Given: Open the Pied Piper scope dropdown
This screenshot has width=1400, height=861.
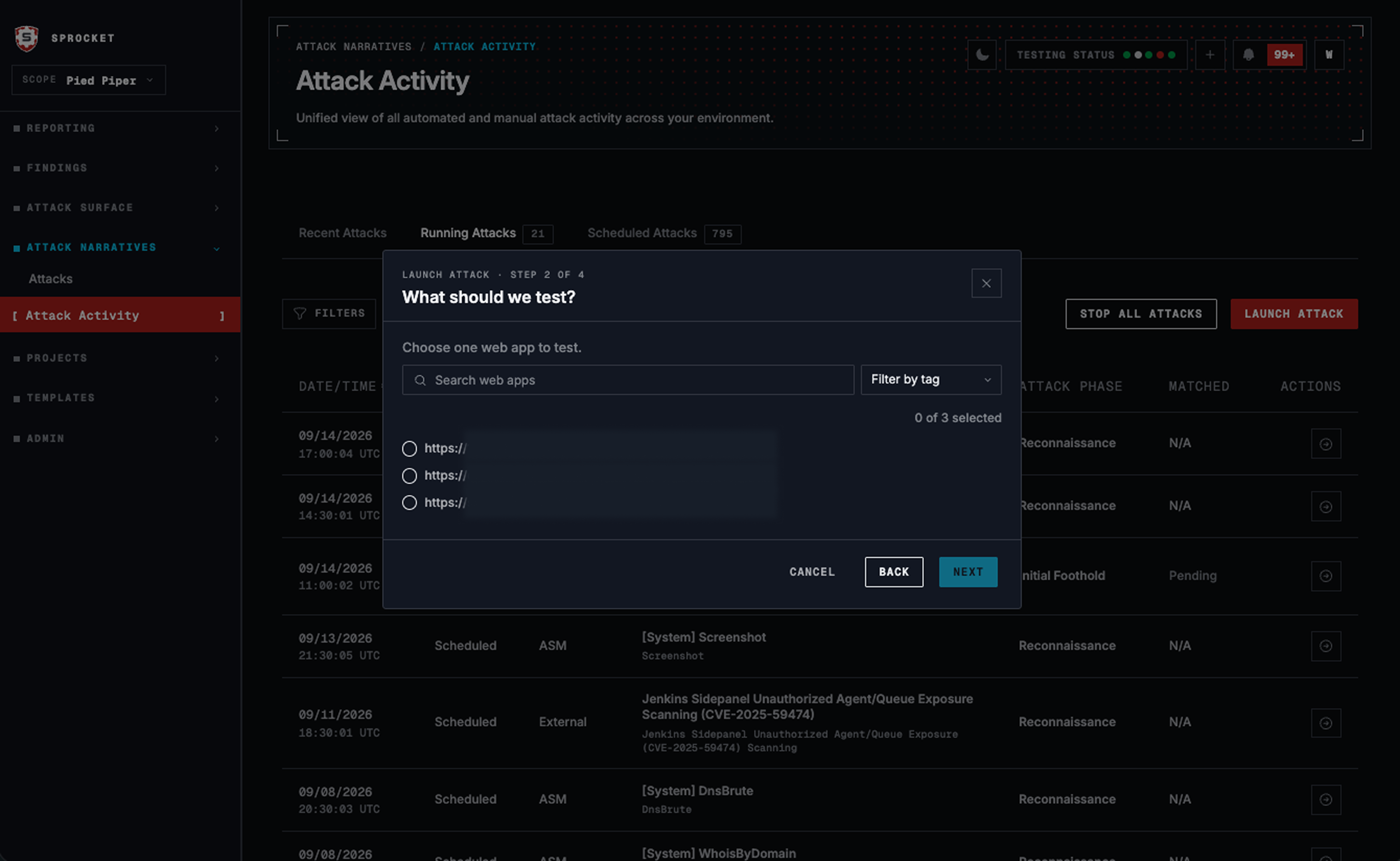Looking at the screenshot, I should (89, 80).
